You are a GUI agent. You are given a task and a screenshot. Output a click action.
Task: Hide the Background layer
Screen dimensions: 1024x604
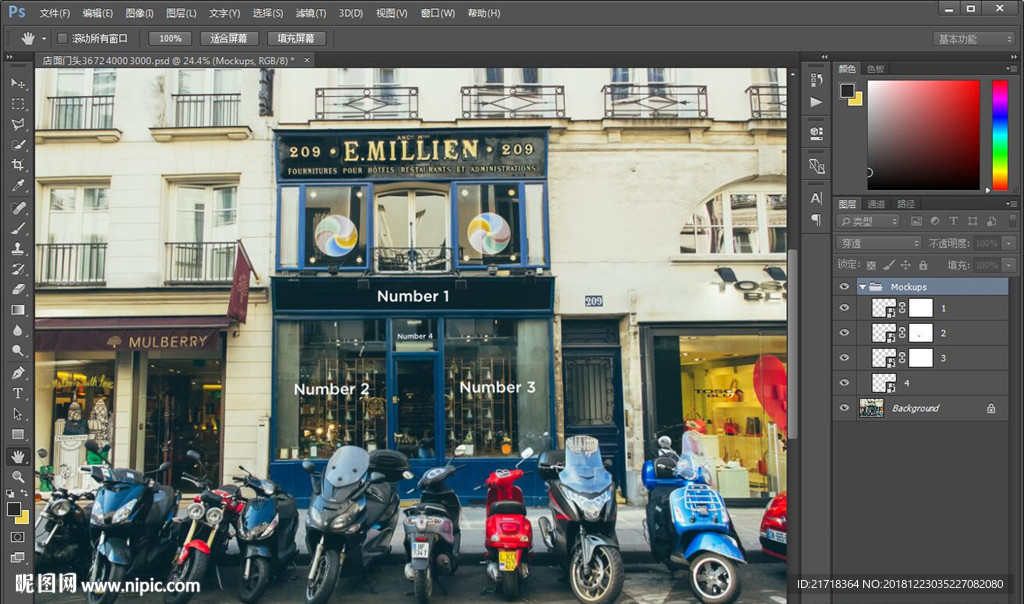coord(844,407)
